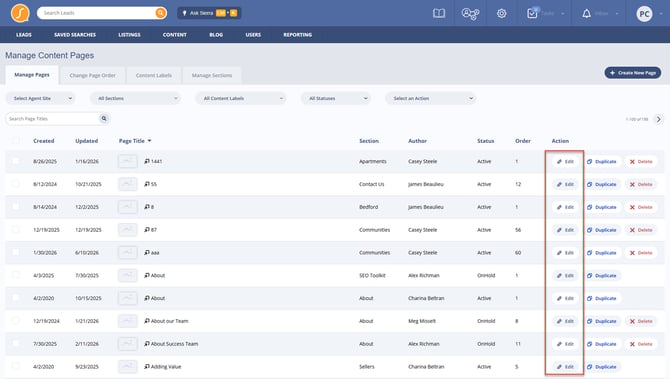This screenshot has width=670, height=379.
Task: Delete the page titled 87
Action: click(x=641, y=230)
